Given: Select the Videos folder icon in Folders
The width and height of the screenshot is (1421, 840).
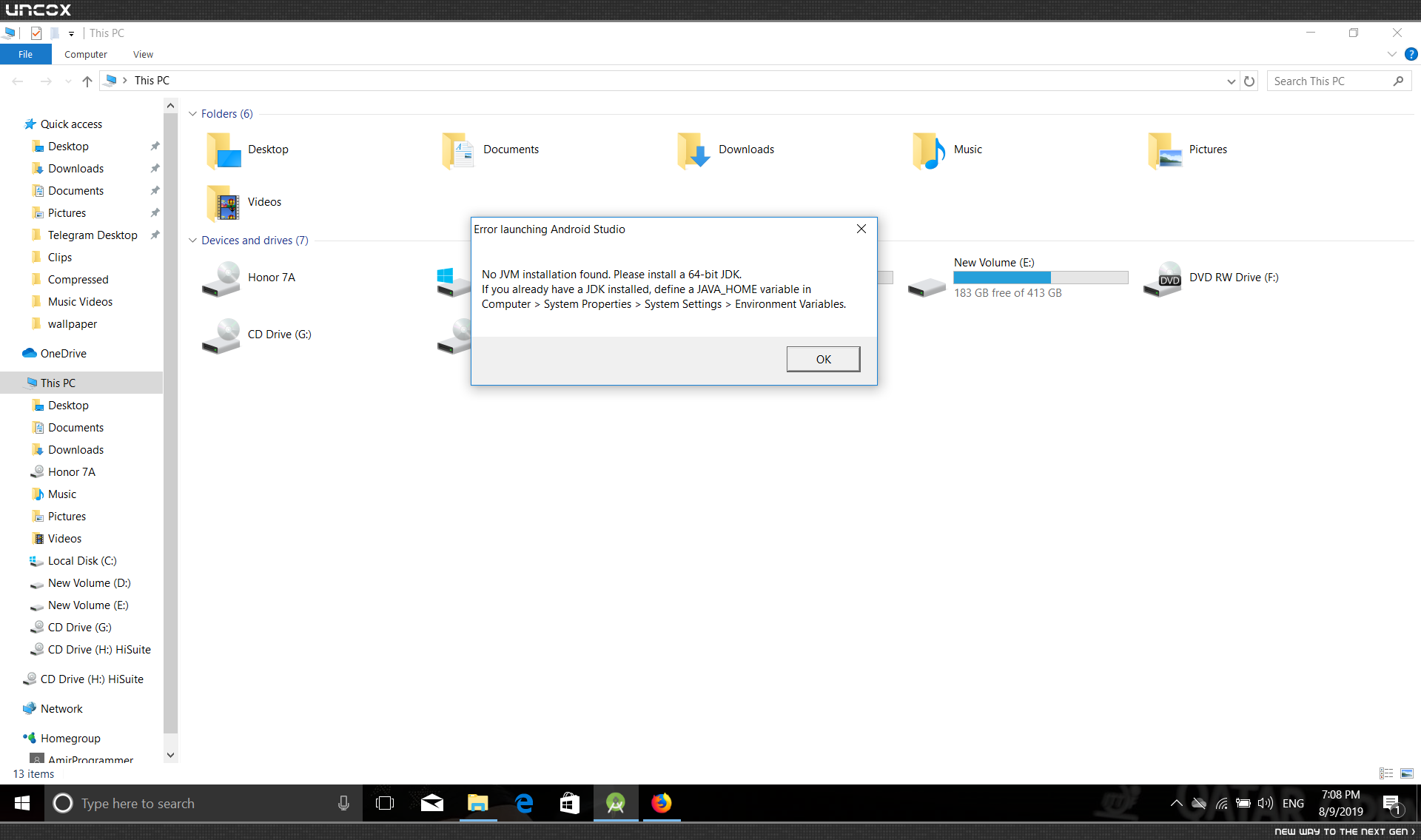Looking at the screenshot, I should pos(224,203).
